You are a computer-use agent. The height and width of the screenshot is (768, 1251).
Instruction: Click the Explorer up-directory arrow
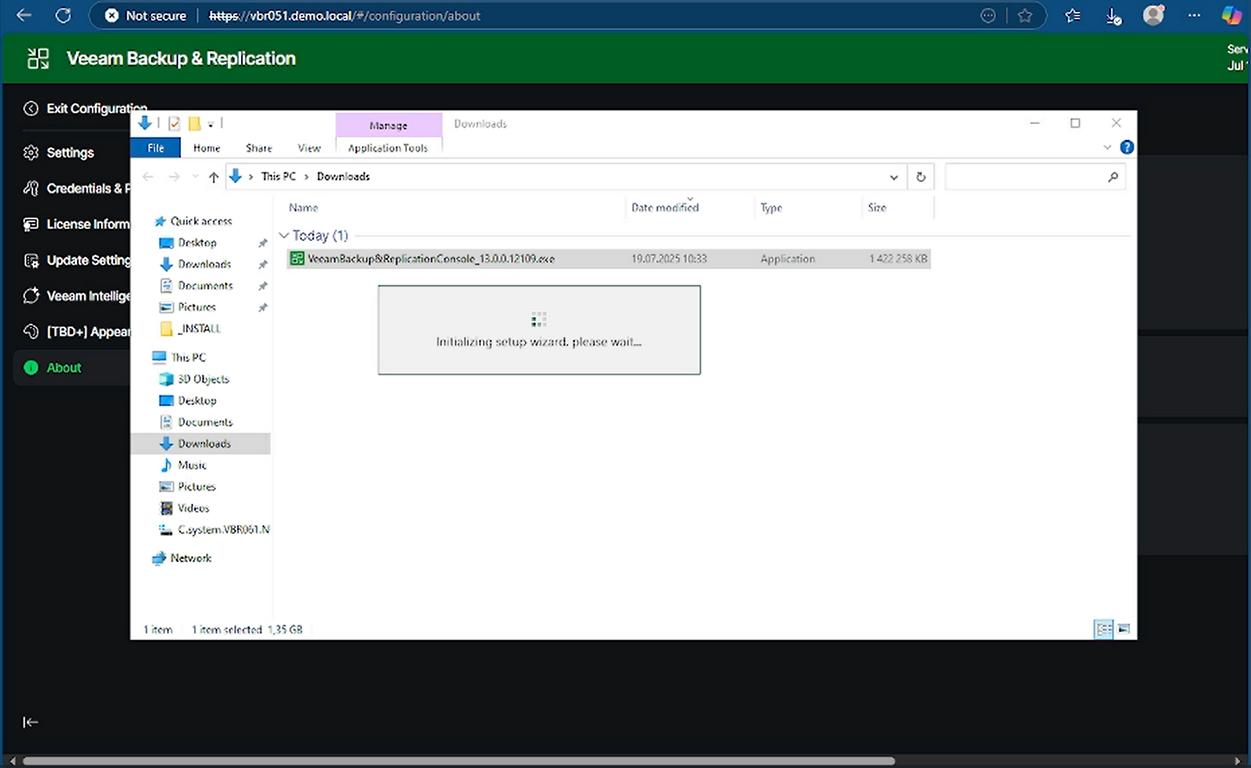(213, 177)
